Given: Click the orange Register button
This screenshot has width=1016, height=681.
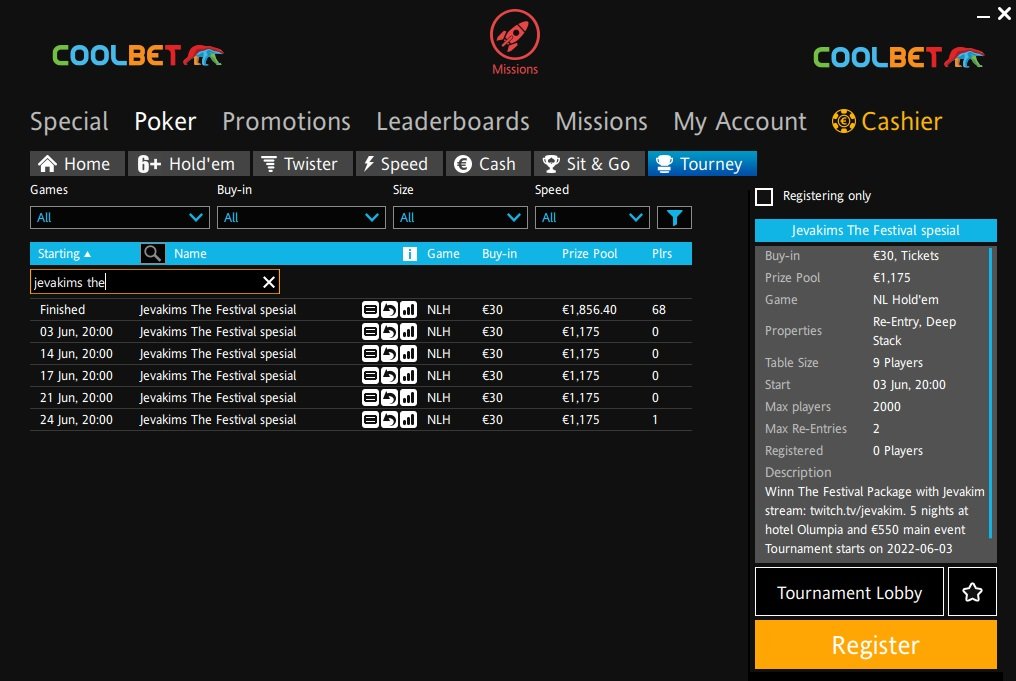Looking at the screenshot, I should coord(875,645).
